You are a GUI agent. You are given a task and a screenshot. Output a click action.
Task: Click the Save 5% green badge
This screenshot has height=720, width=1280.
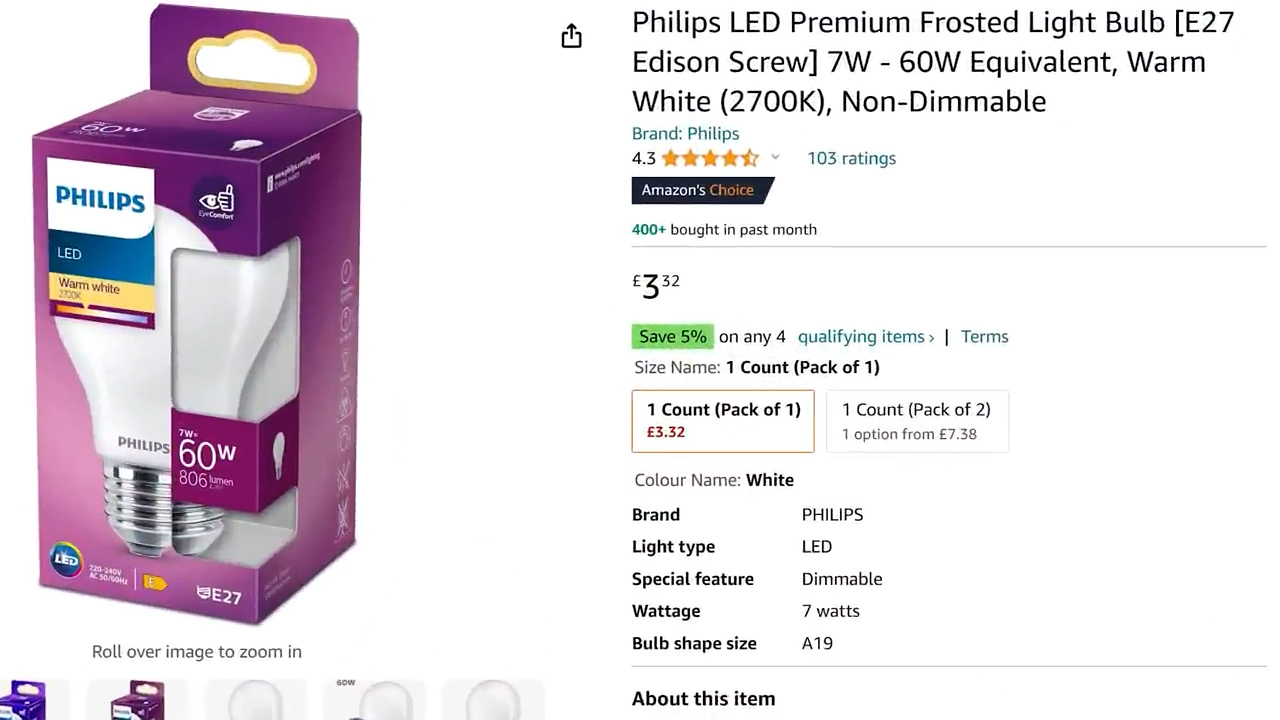(x=672, y=336)
